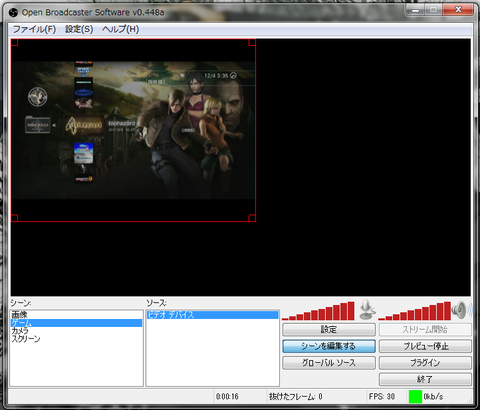The height and width of the screenshot is (410, 480).
Task: Select the ゲーム scene
Action: pyautogui.click(x=76, y=323)
